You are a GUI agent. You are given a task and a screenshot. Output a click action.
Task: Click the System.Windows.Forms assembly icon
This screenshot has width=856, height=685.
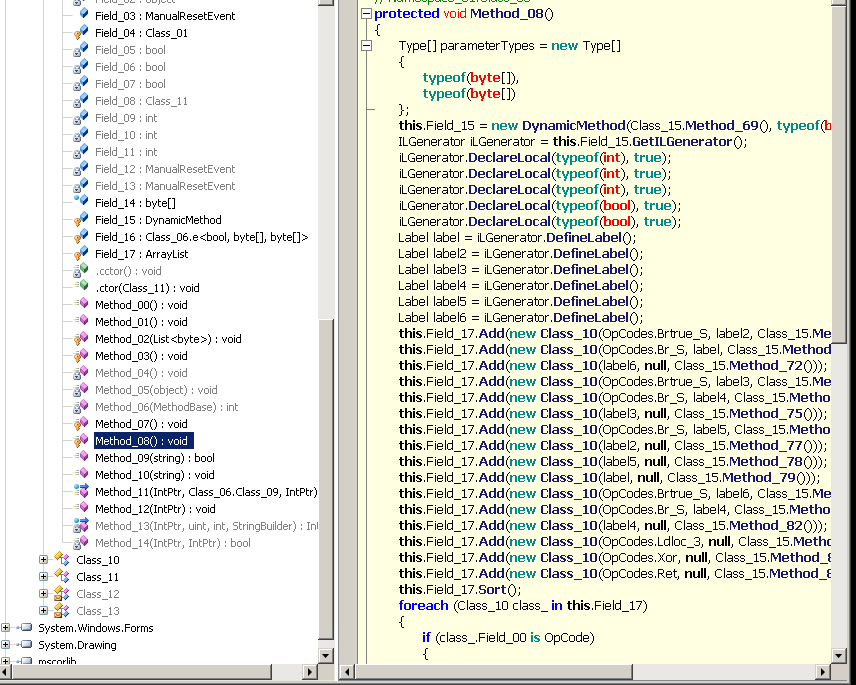[25, 628]
